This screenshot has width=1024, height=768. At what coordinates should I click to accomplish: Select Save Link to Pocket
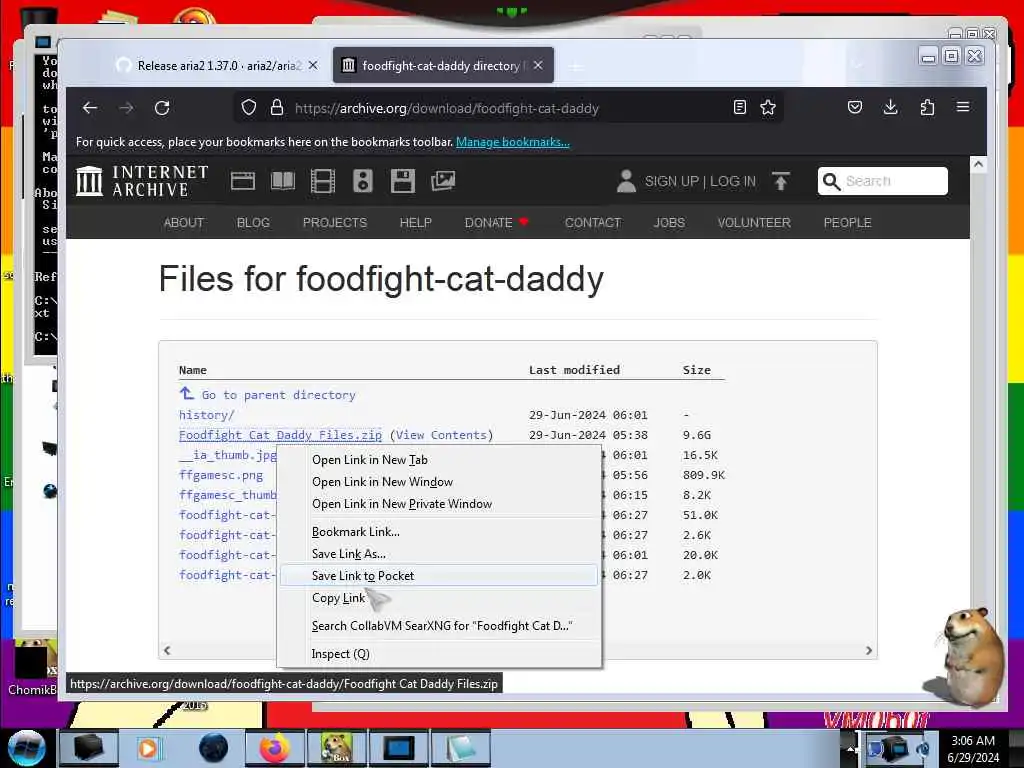(439, 575)
